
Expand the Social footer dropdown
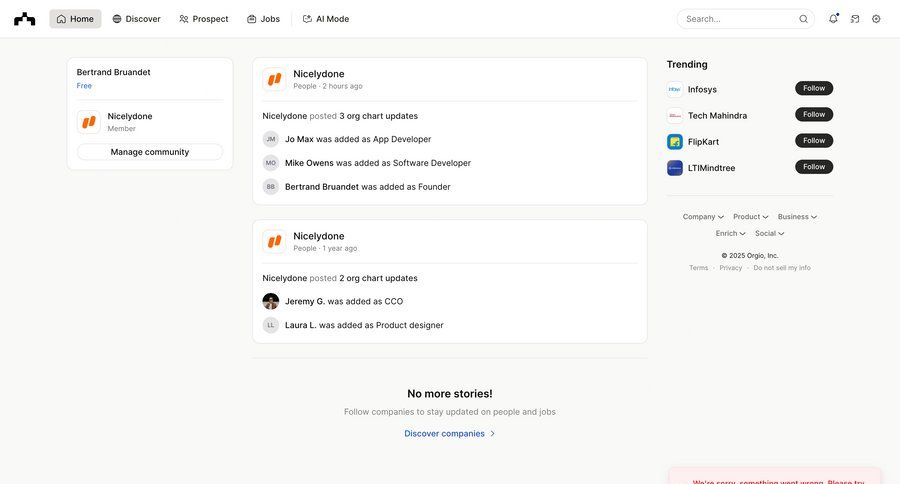770,234
